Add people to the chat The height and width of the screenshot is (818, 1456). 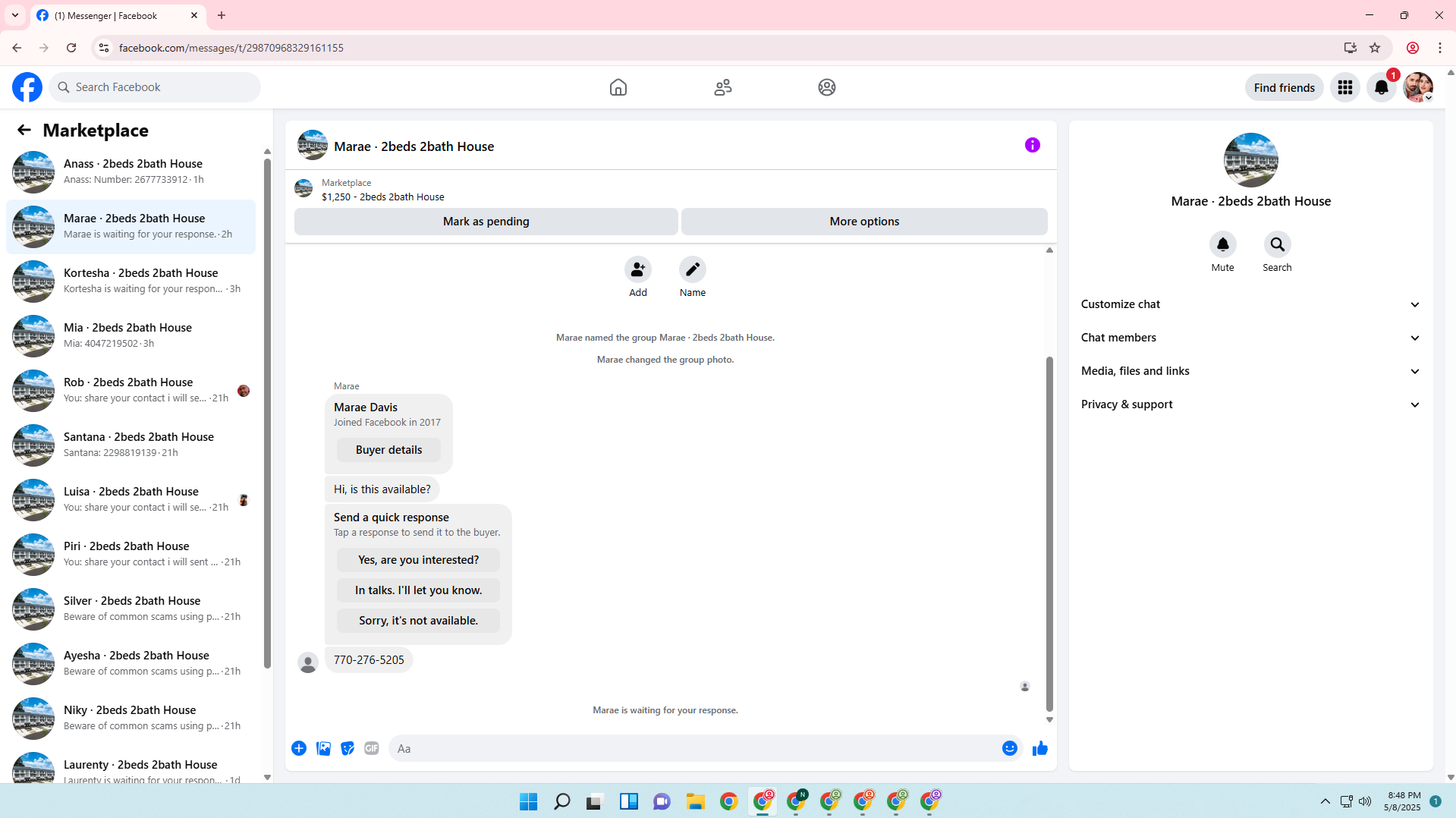point(637,269)
